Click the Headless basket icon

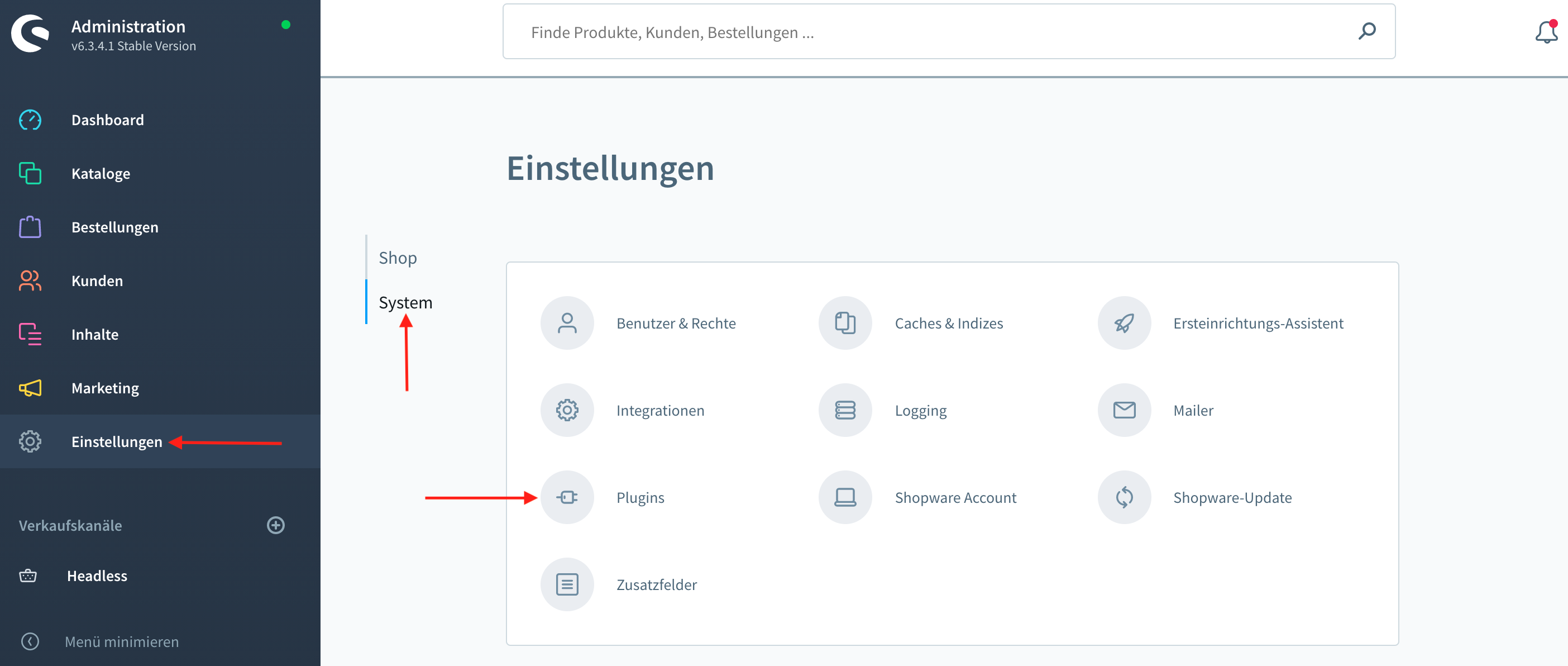28,575
